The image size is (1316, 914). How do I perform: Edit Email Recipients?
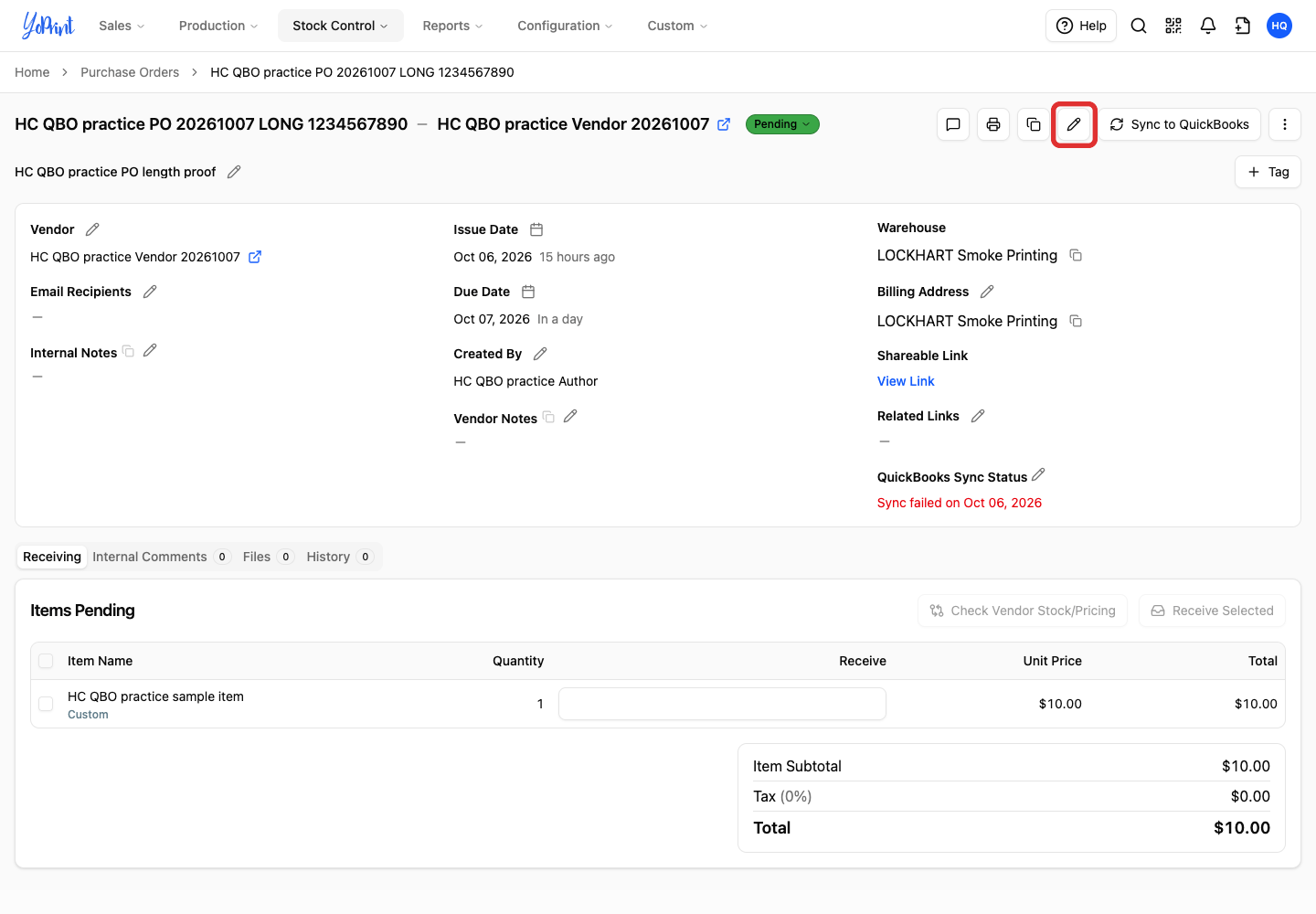[x=150, y=292]
